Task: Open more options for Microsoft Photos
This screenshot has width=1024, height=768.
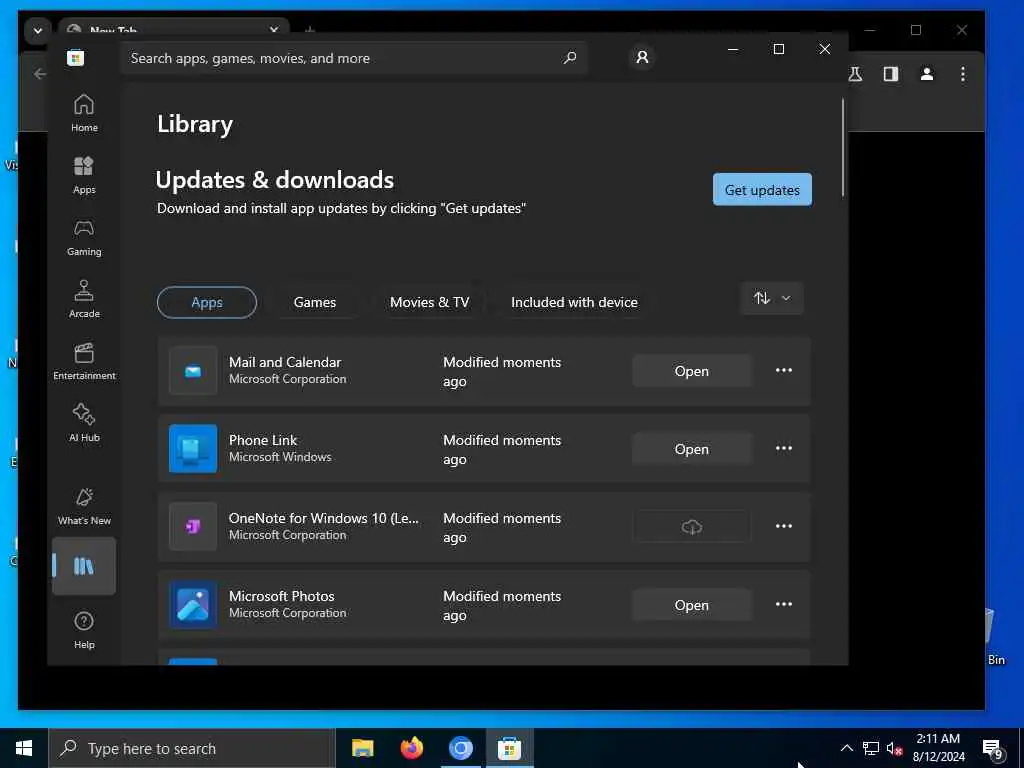Action: (784, 604)
